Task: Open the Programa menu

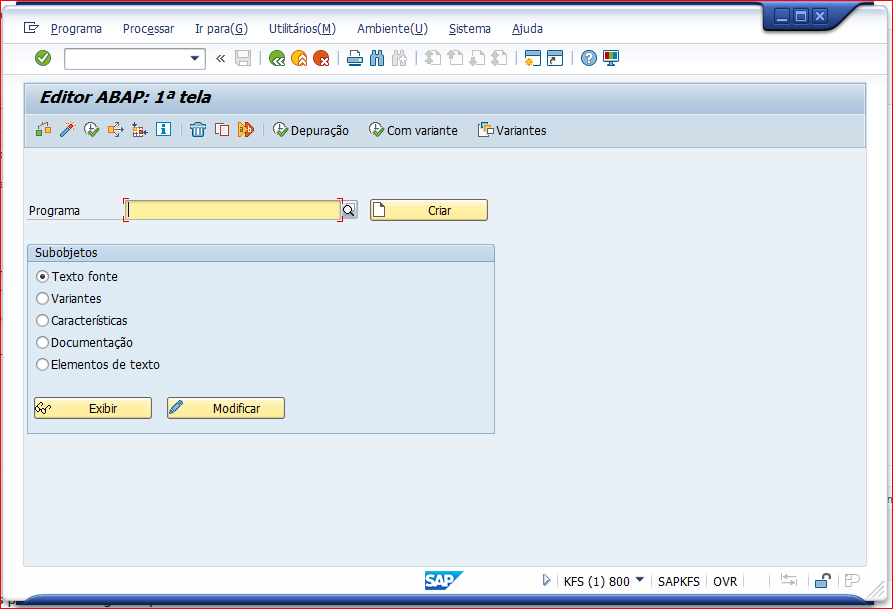Action: 76,28
